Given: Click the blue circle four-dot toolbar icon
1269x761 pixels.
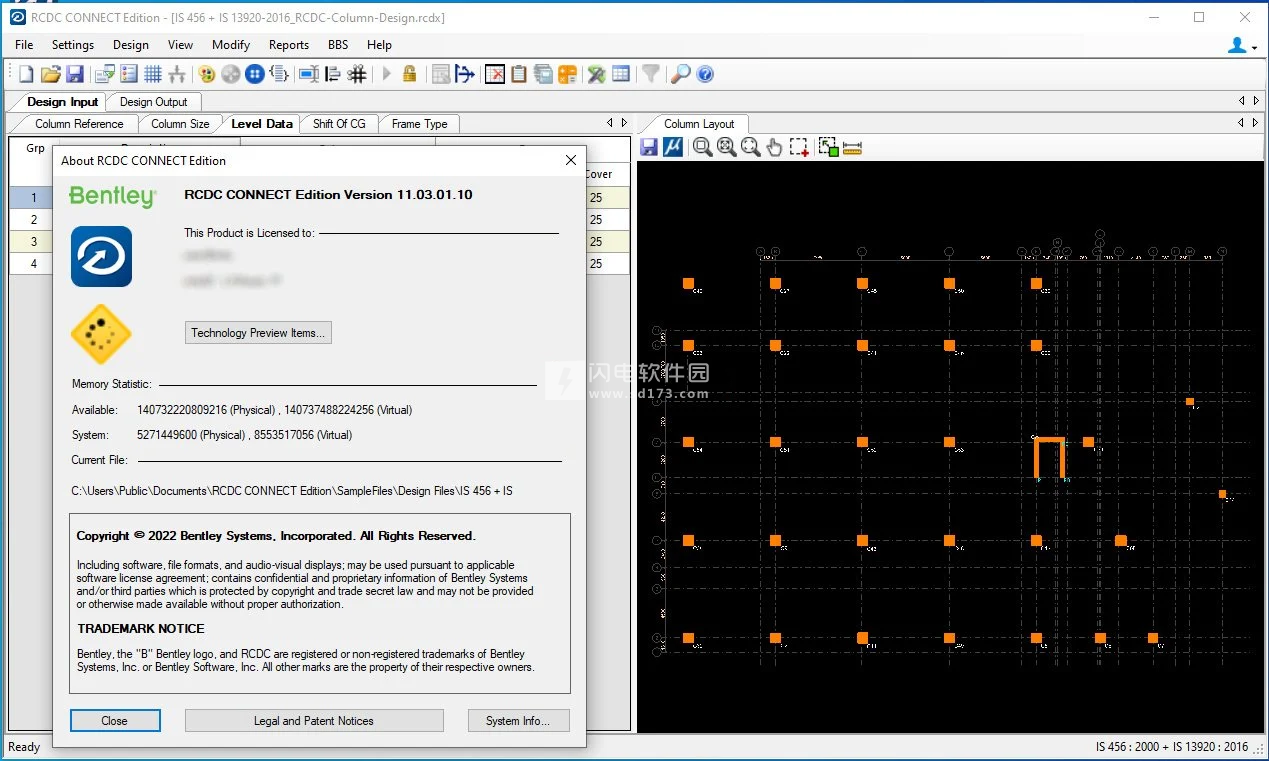Looking at the screenshot, I should click(x=255, y=74).
